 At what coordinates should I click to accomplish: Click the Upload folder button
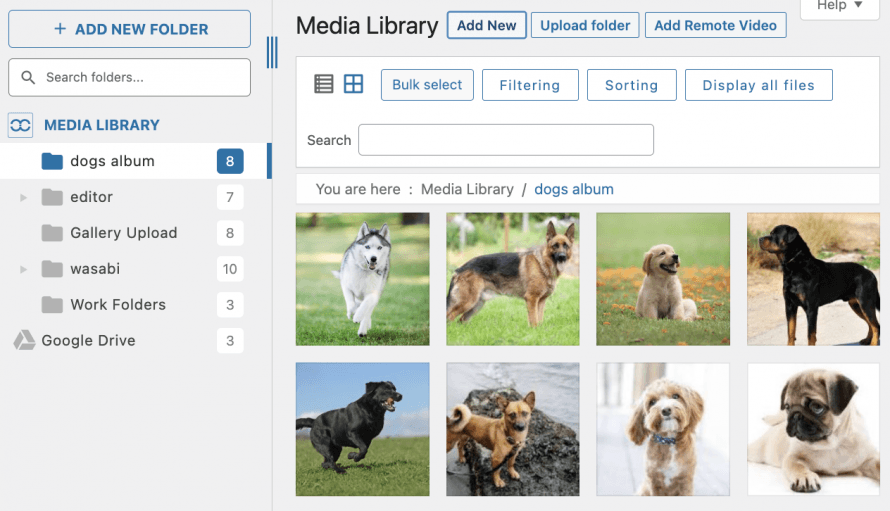(585, 26)
